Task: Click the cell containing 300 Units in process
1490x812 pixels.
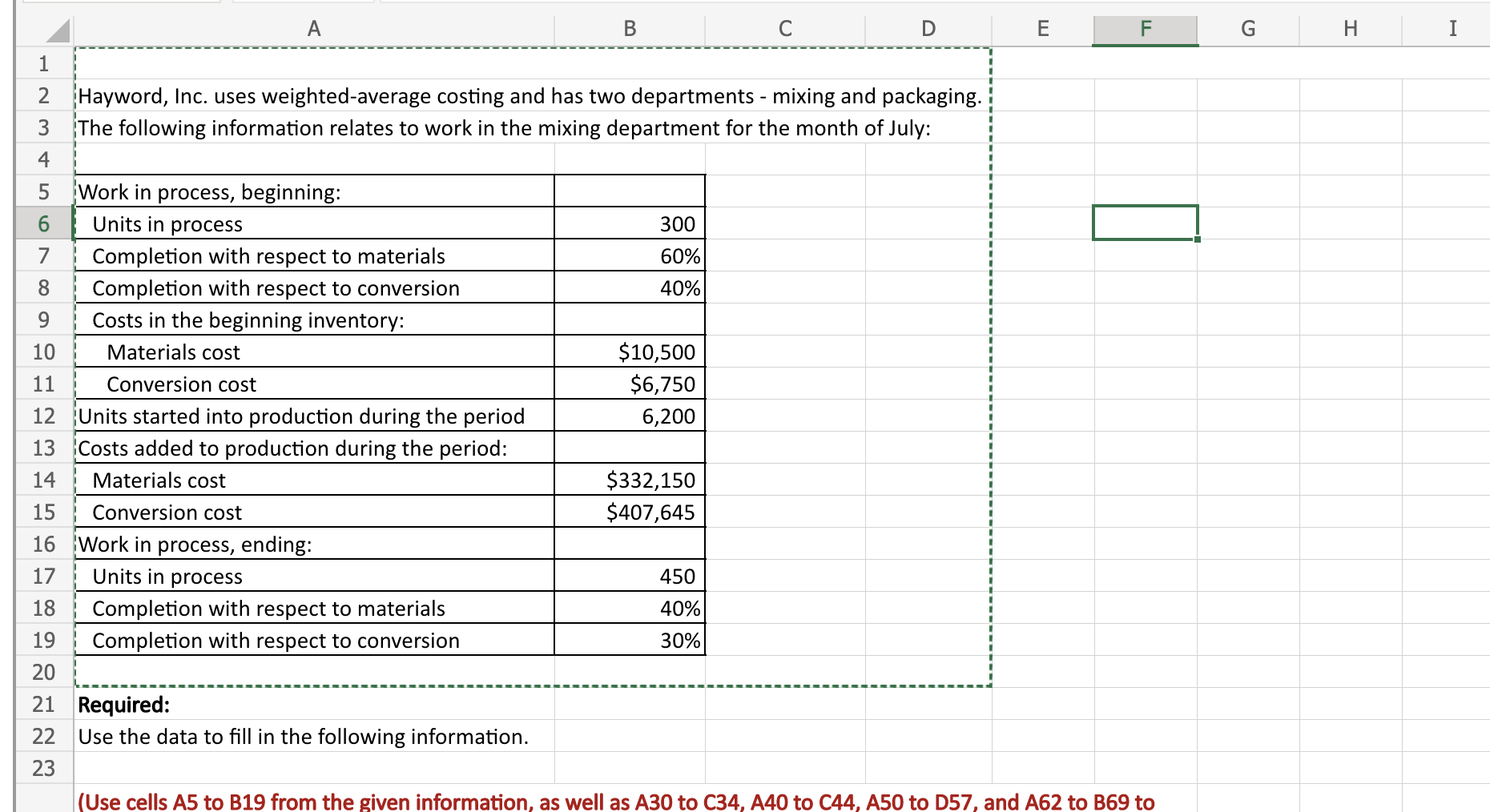Action: point(629,224)
